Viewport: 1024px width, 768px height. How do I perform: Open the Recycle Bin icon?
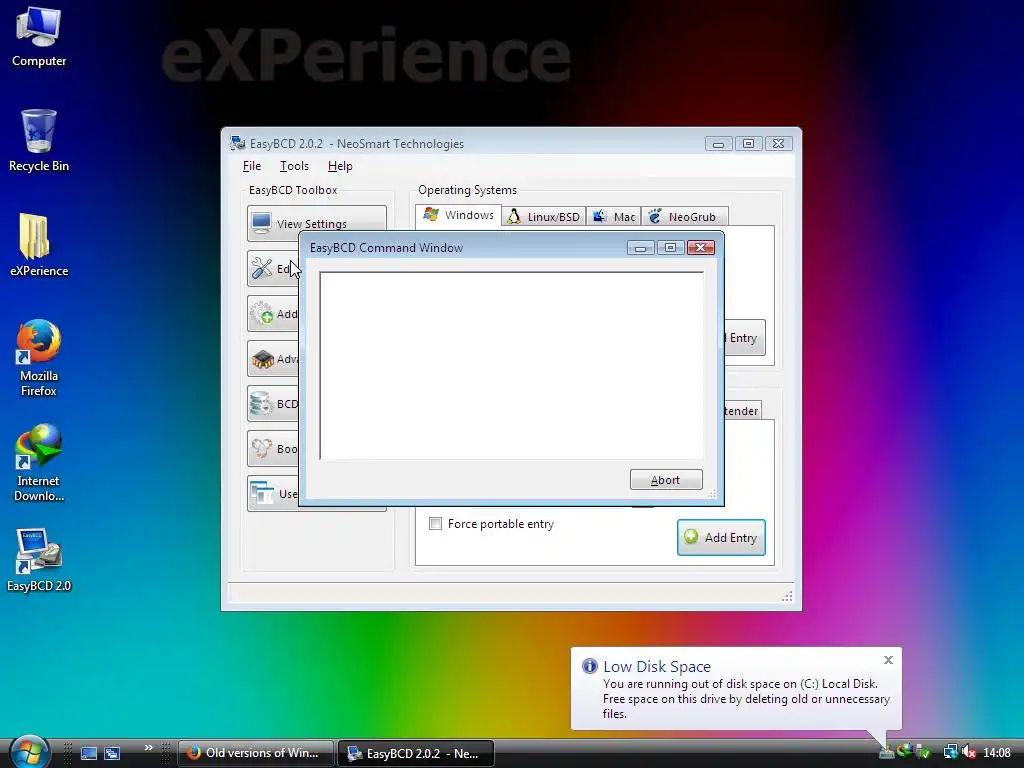click(x=39, y=140)
